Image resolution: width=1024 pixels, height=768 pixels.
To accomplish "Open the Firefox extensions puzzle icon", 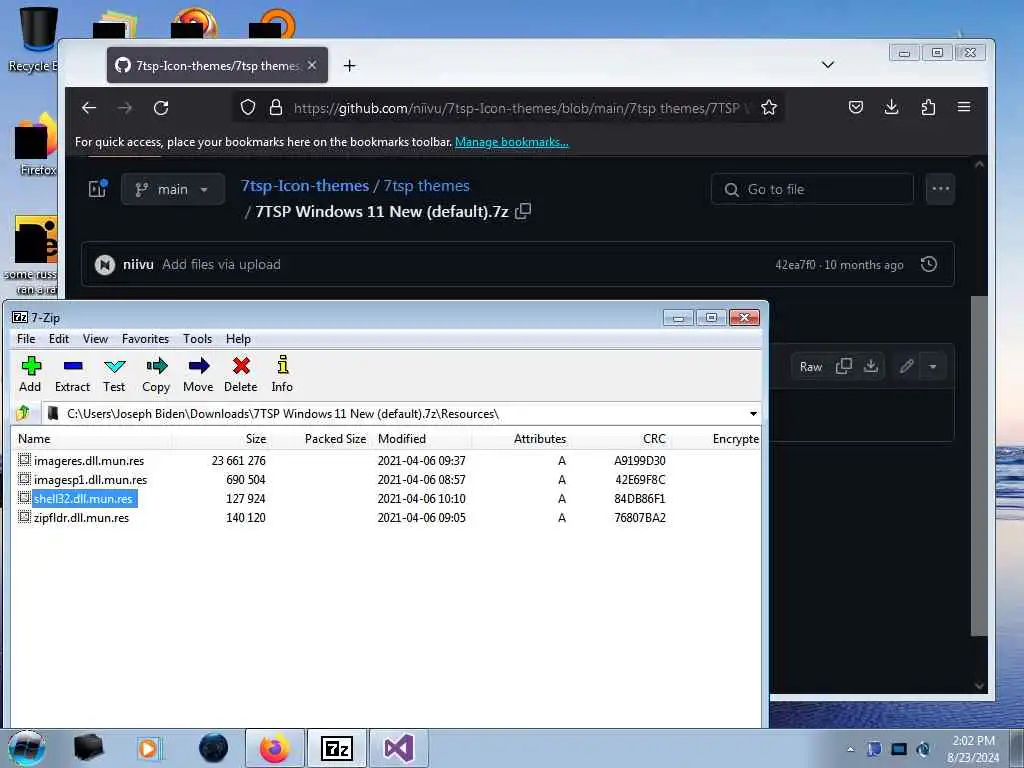I will click(928, 107).
